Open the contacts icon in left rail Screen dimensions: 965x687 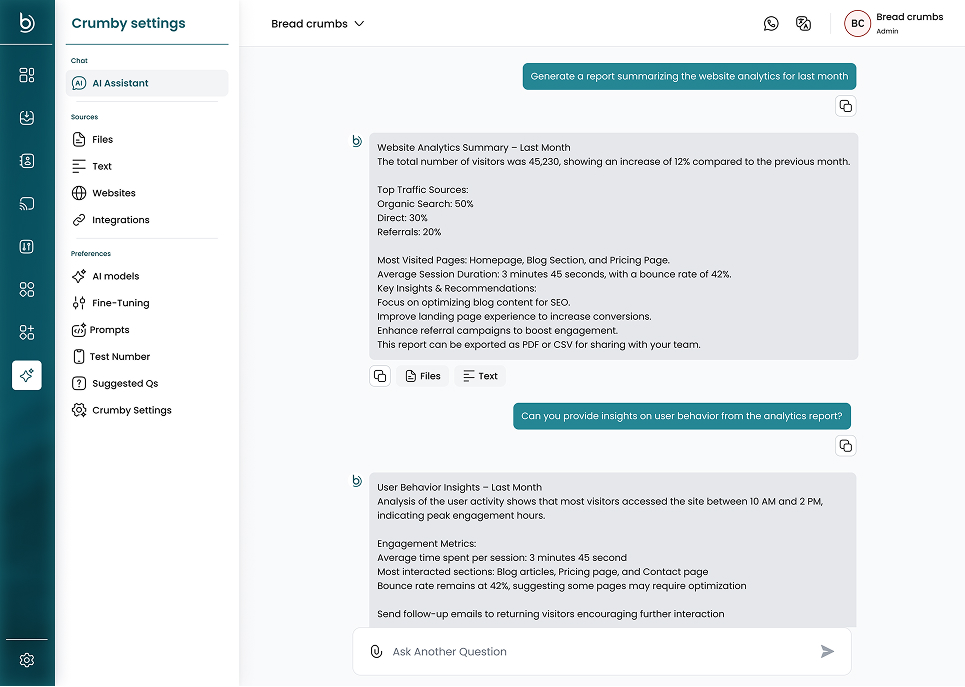[27, 160]
